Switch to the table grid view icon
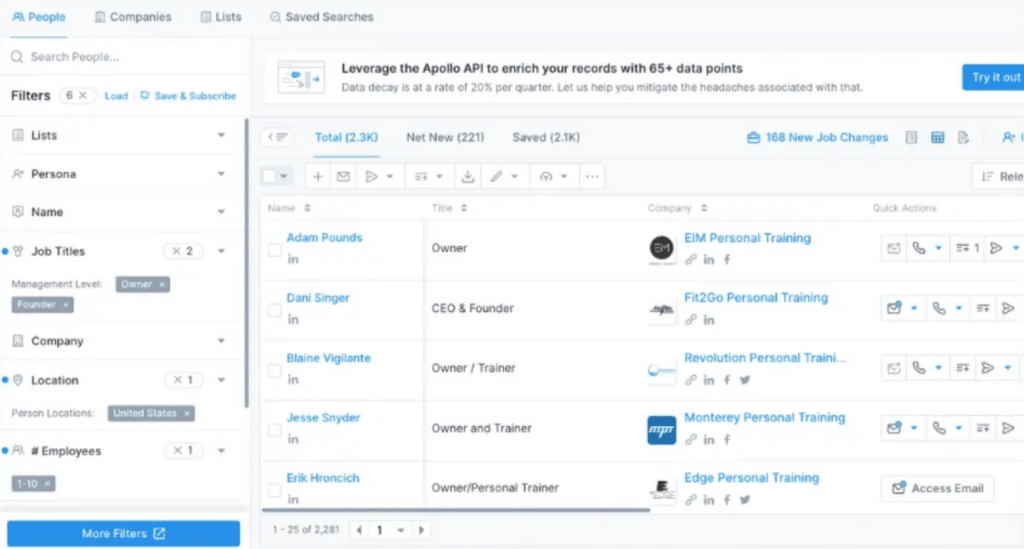This screenshot has width=1024, height=549. [x=938, y=137]
